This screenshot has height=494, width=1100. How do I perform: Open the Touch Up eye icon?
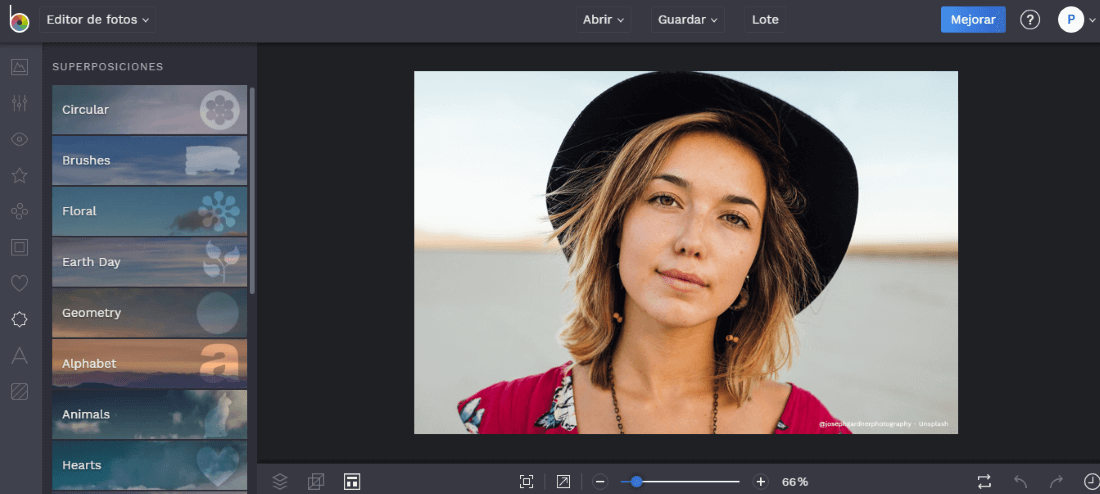pyautogui.click(x=19, y=139)
